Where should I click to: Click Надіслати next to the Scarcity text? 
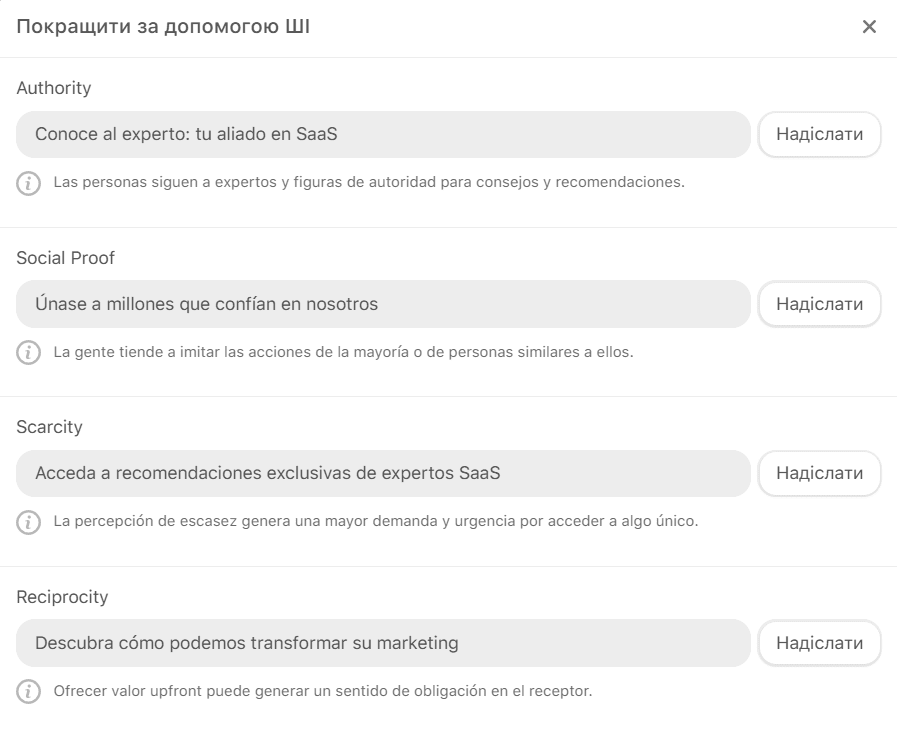(x=819, y=474)
